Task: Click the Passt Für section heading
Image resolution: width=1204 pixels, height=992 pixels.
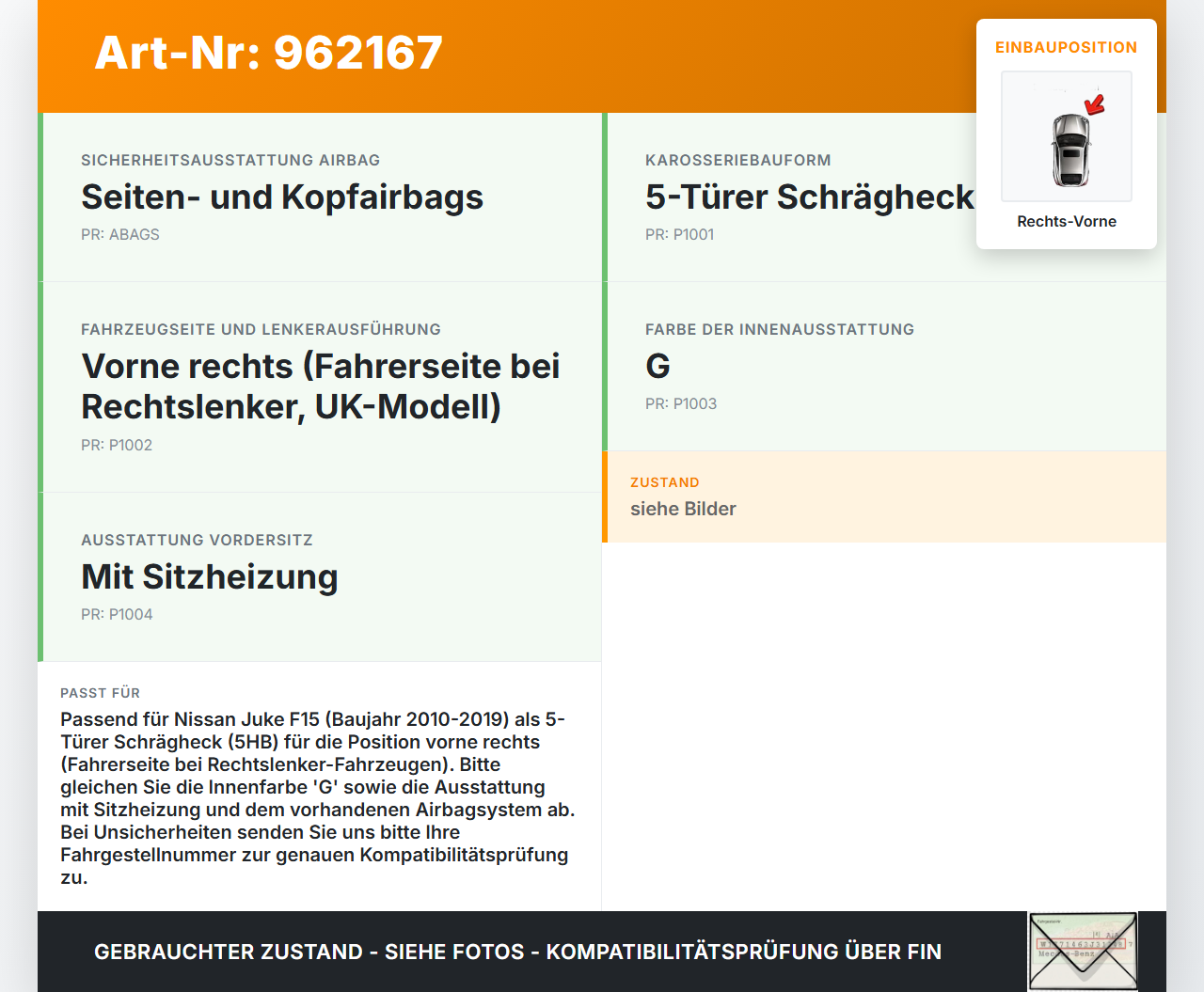Action: 100,693
